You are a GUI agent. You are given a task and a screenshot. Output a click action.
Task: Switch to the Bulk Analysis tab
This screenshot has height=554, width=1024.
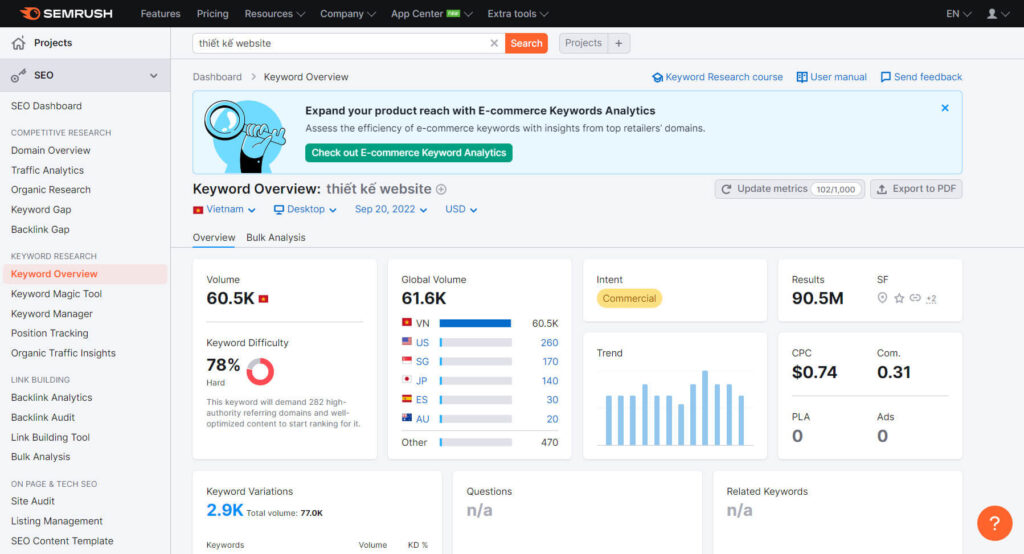tap(275, 238)
